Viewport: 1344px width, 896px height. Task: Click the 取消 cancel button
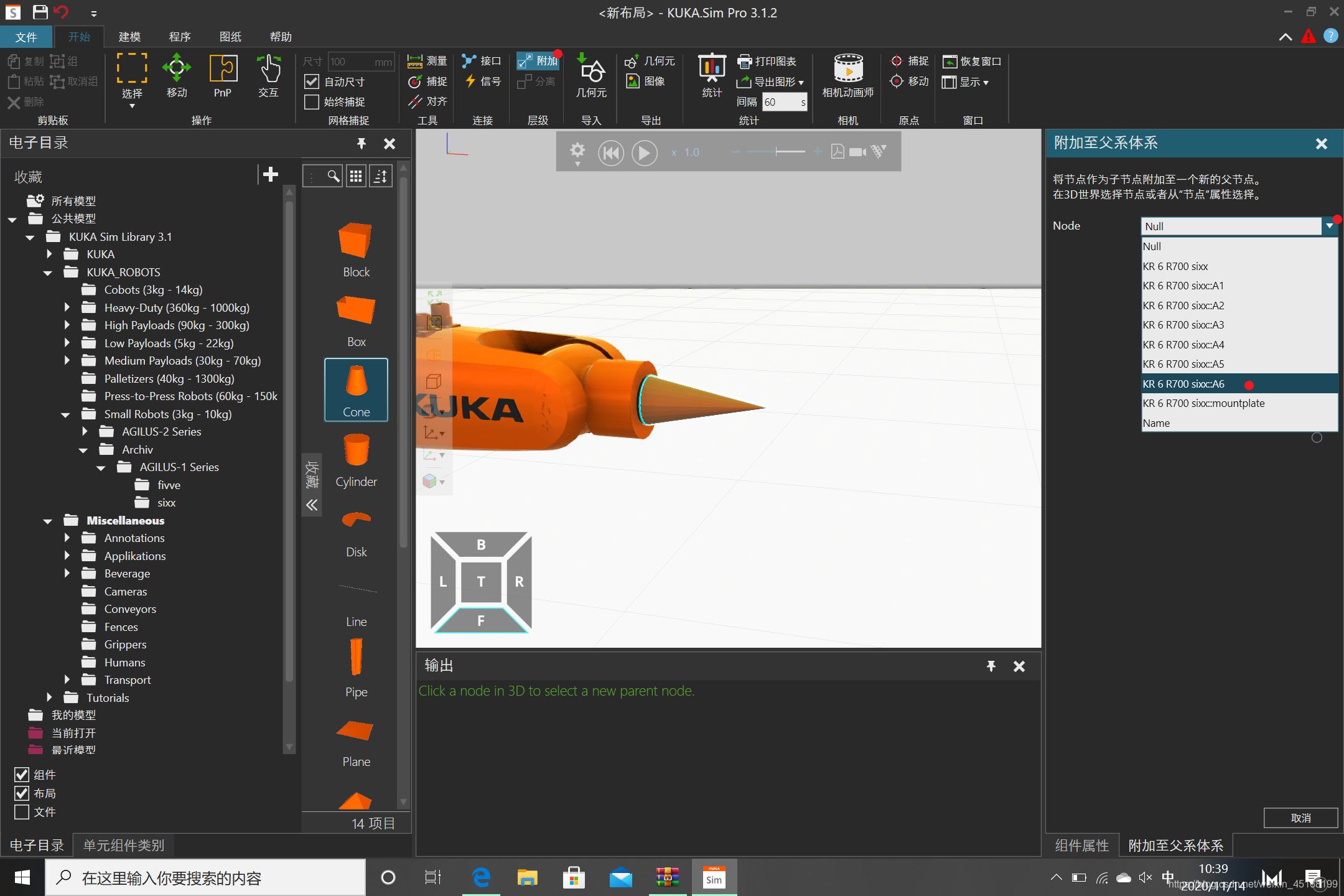(1300, 818)
